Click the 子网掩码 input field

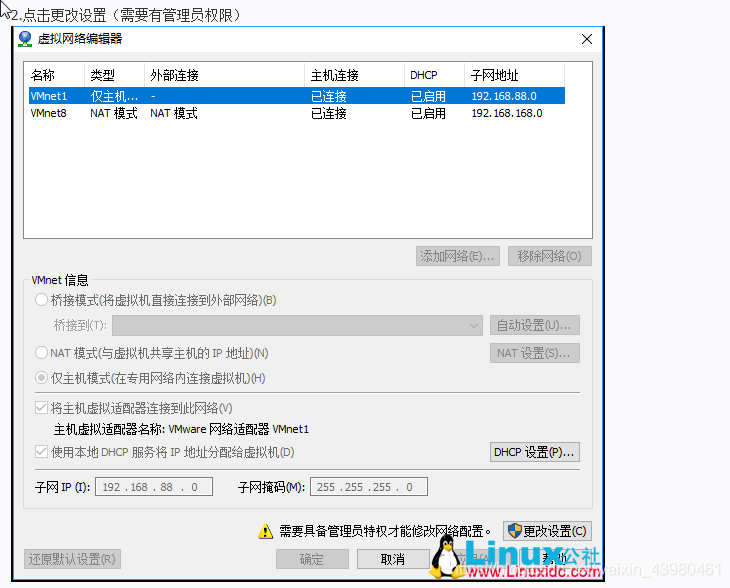369,487
